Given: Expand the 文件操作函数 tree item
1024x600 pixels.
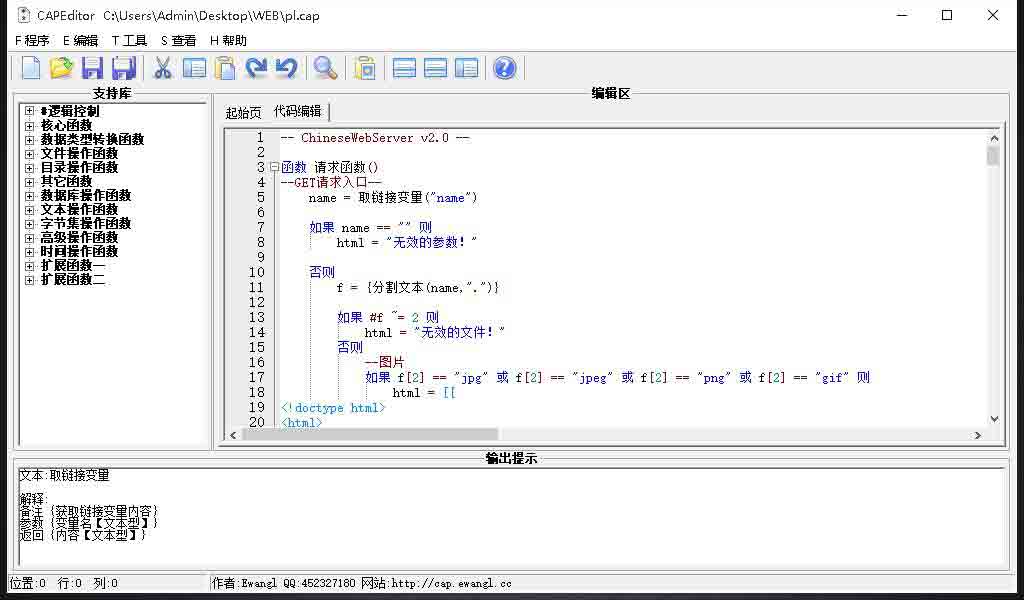Looking at the screenshot, I should coord(31,153).
